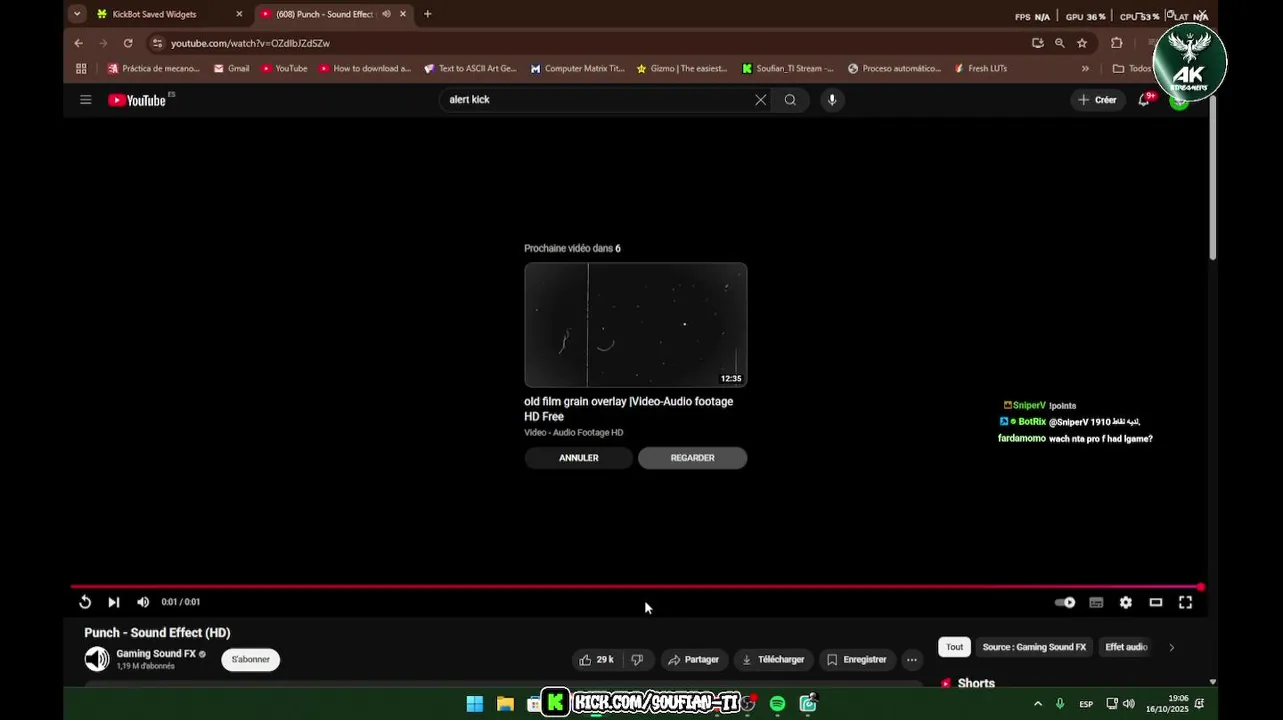Switch to KickBot Saved Widgets tab

point(170,14)
